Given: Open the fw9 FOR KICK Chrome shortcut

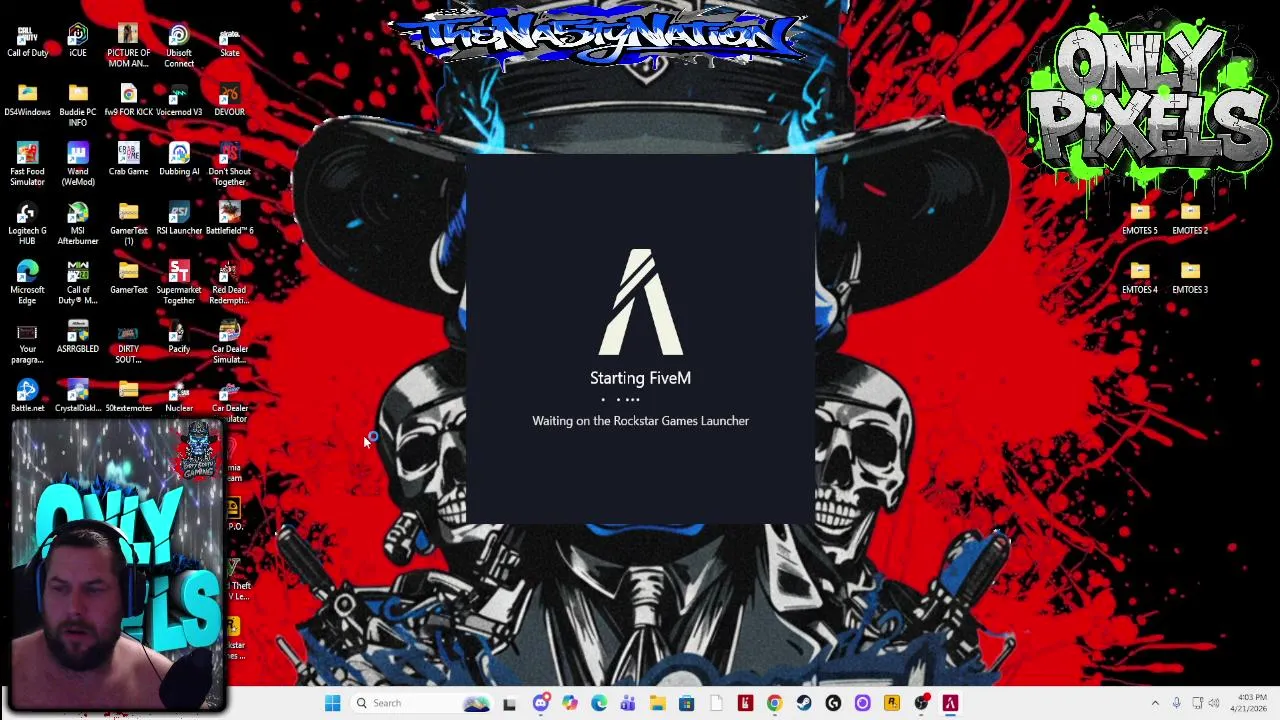Looking at the screenshot, I should click(x=129, y=100).
